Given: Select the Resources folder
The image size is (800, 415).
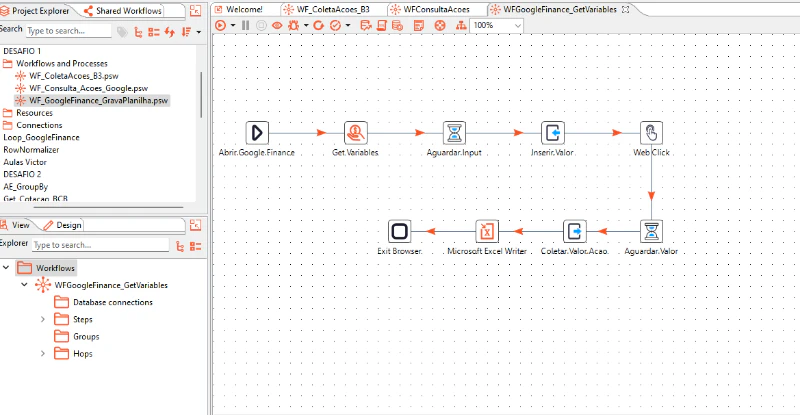Looking at the screenshot, I should (34, 113).
